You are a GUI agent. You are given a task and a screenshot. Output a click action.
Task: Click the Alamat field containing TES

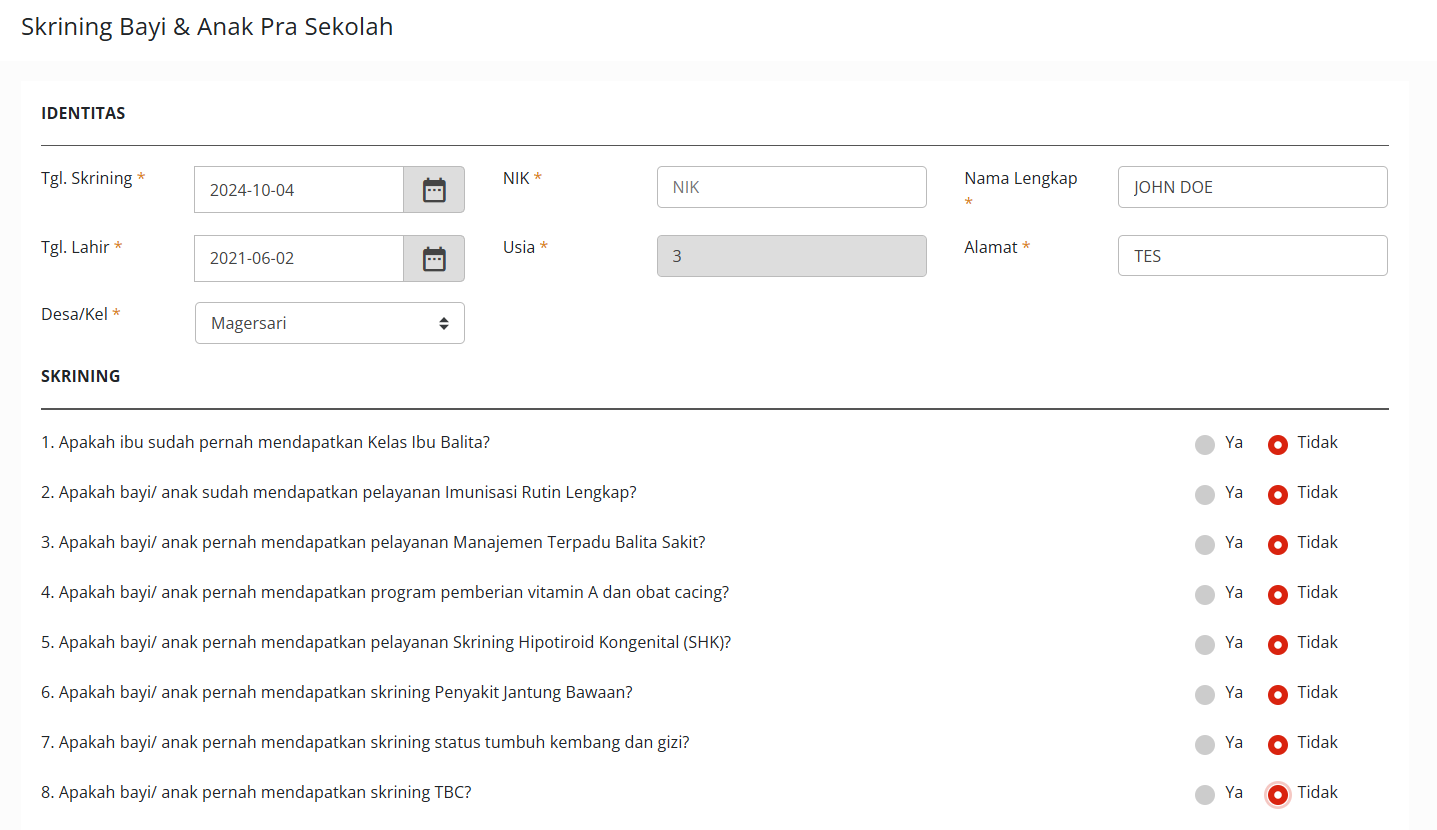pos(1253,255)
